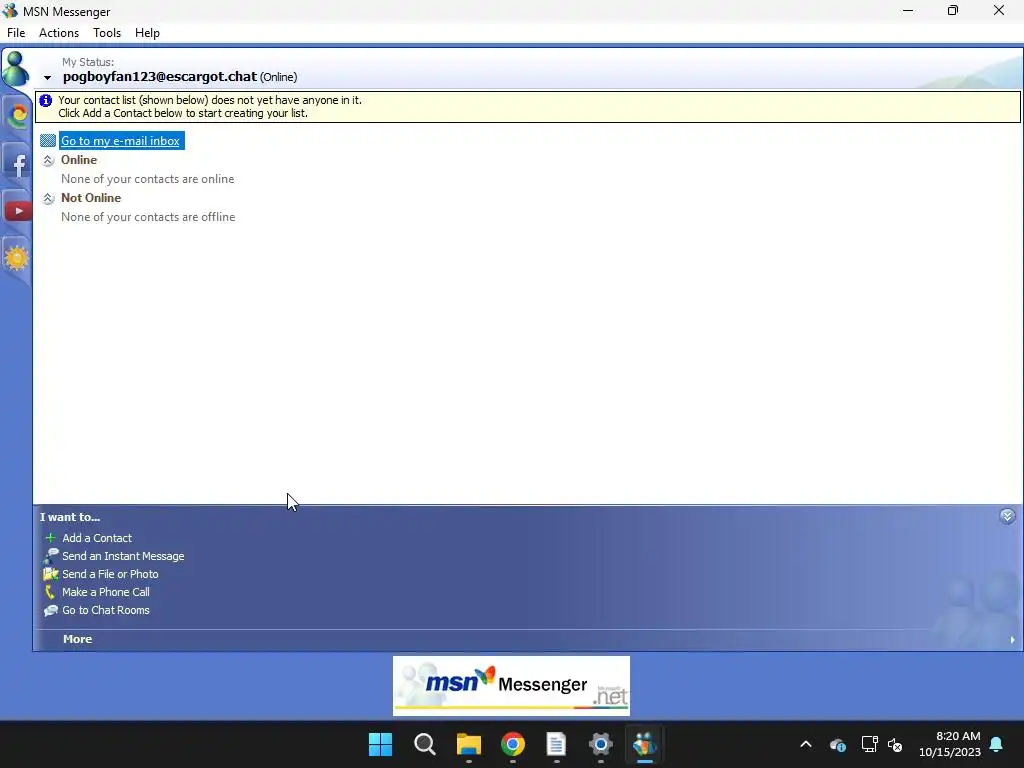Click the instant message icon
Image resolution: width=1024 pixels, height=768 pixels.
50,556
